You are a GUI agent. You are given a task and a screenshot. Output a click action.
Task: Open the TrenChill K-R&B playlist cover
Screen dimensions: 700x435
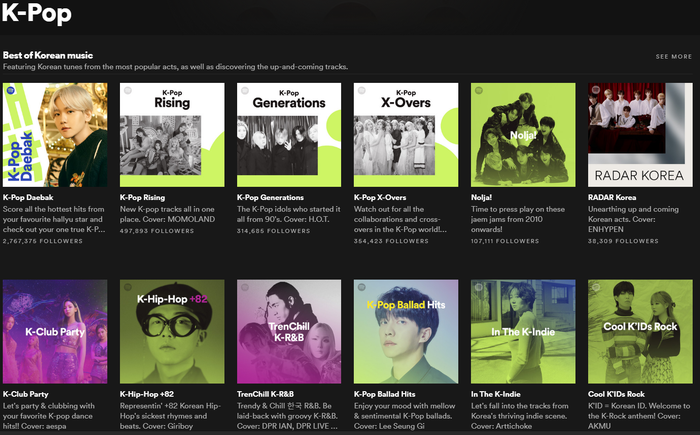coord(289,331)
